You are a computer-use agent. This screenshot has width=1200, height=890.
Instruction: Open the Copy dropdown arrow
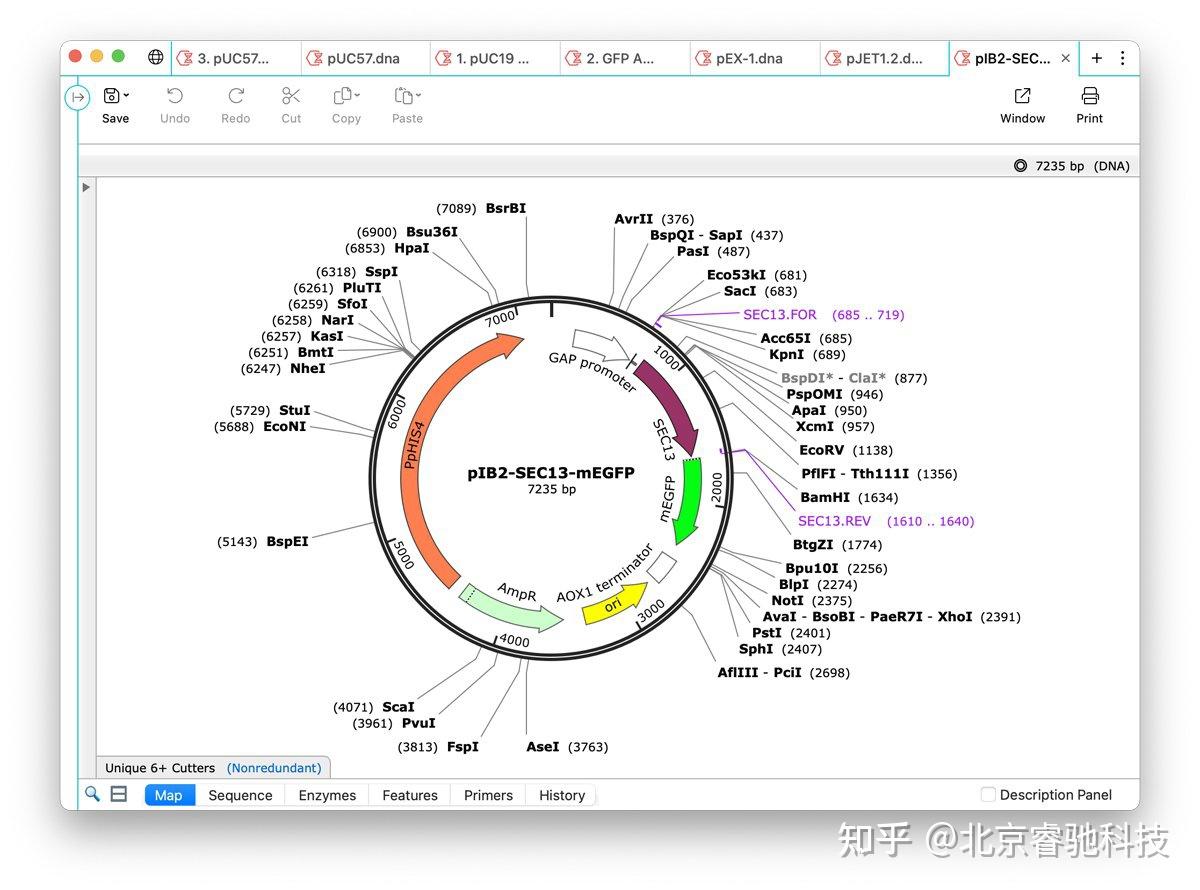357,96
